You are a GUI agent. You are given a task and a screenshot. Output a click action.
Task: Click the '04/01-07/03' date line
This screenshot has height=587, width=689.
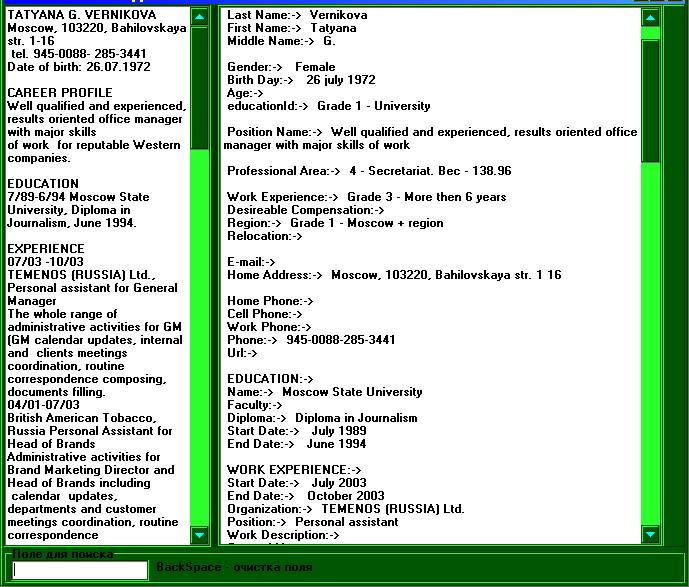tap(44, 405)
